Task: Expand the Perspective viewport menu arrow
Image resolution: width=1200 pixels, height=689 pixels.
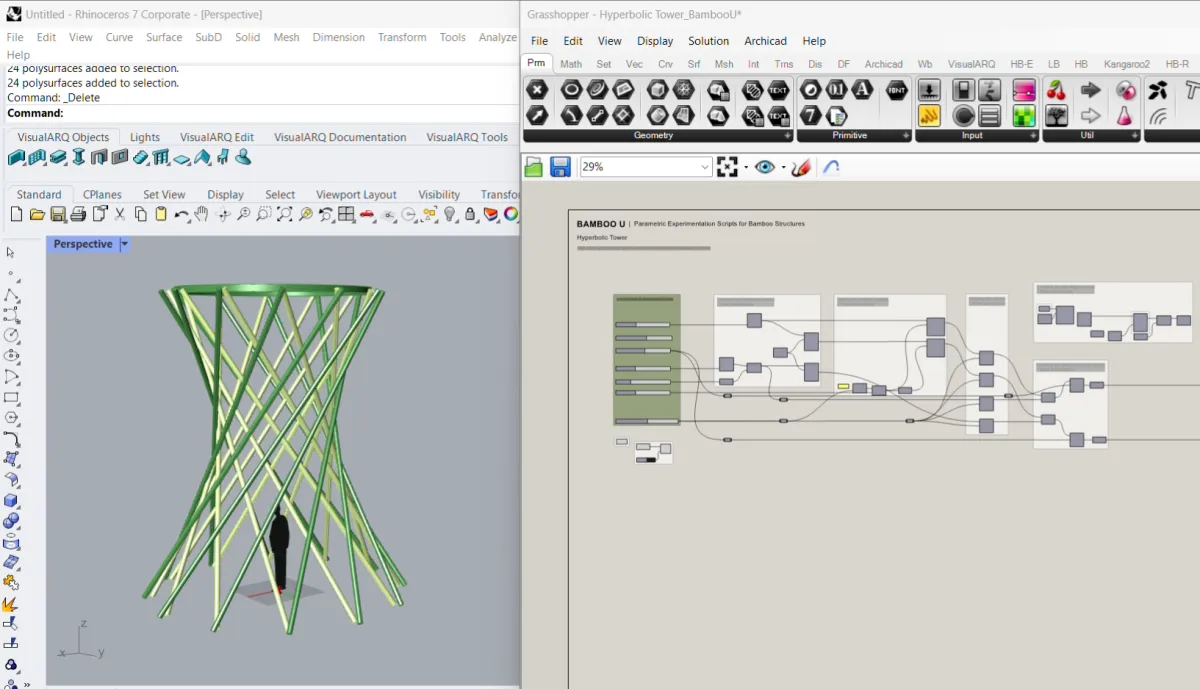Action: (x=125, y=244)
